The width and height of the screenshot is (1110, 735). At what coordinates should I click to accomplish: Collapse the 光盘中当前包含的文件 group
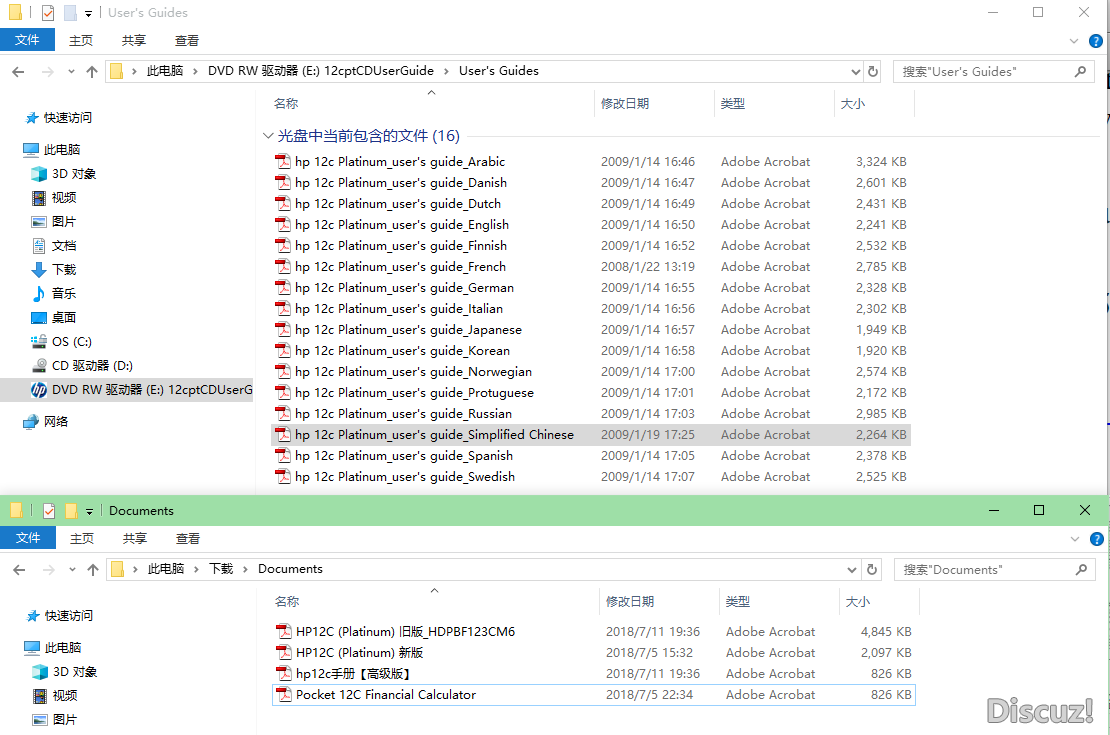point(268,135)
